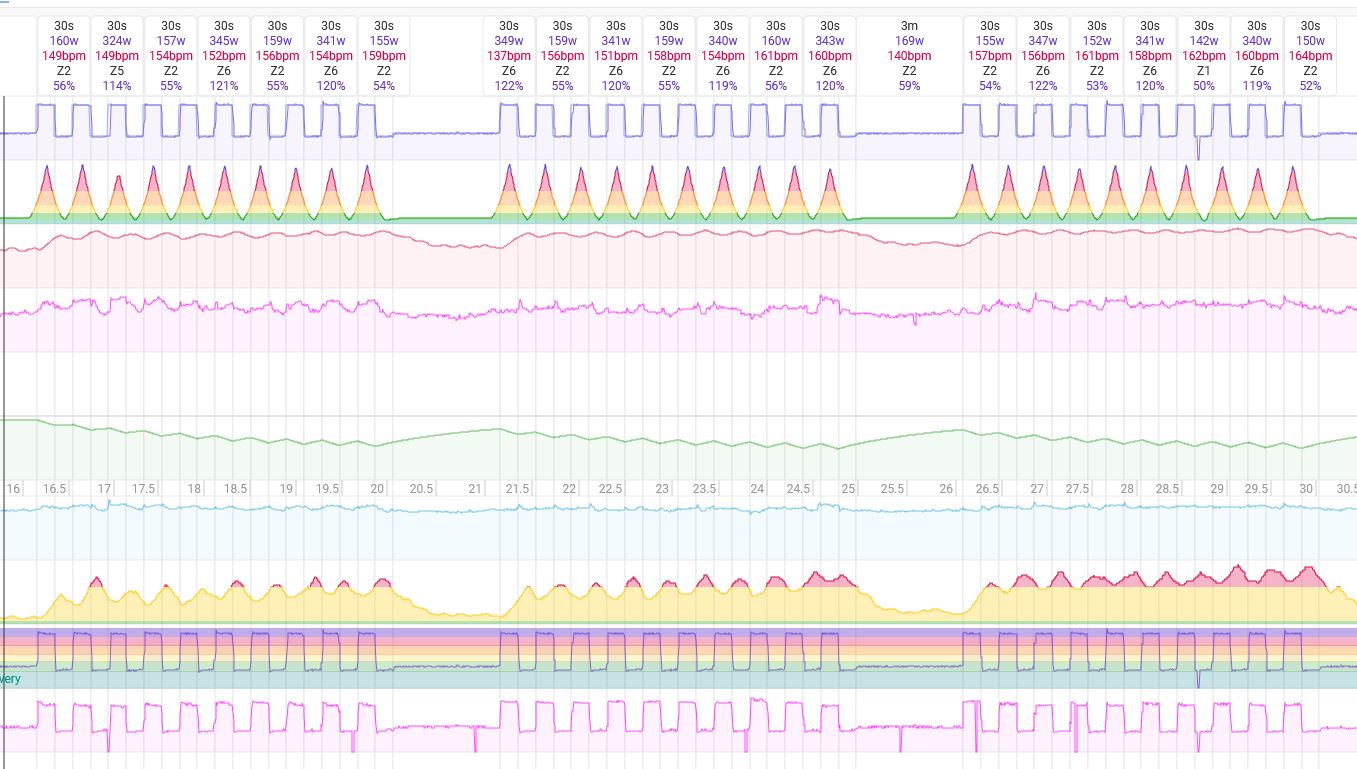Click the 142w Z1 interval card
This screenshot has height=769, width=1357.
click(x=1204, y=55)
